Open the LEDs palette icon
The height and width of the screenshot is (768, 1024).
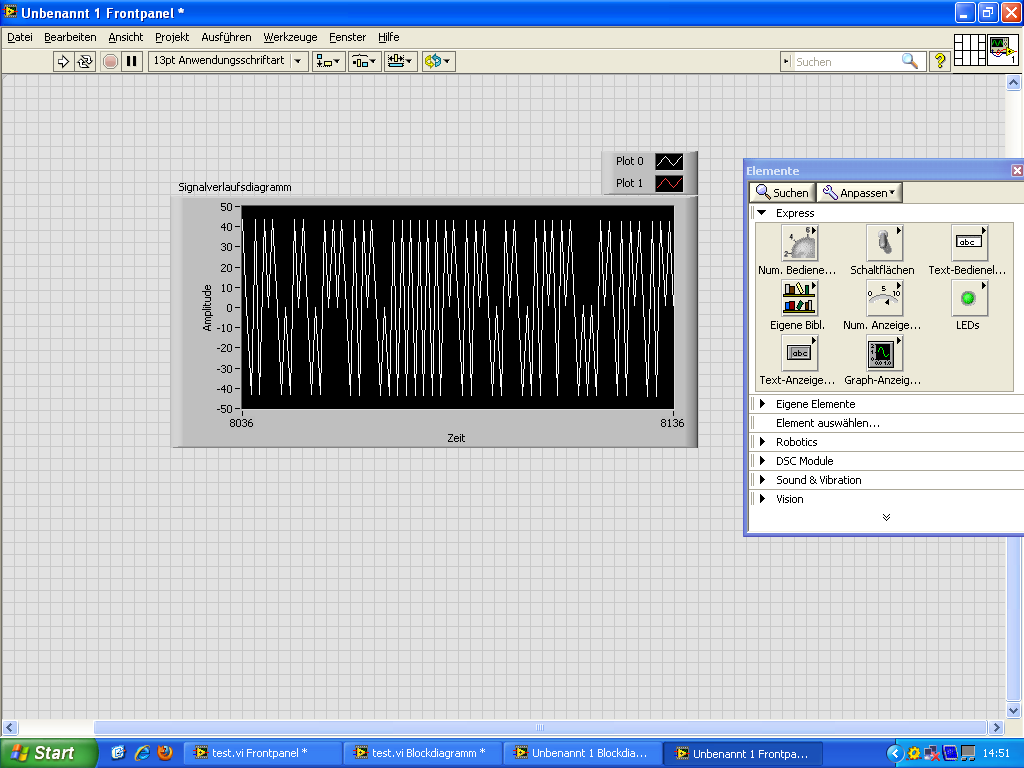(968, 298)
